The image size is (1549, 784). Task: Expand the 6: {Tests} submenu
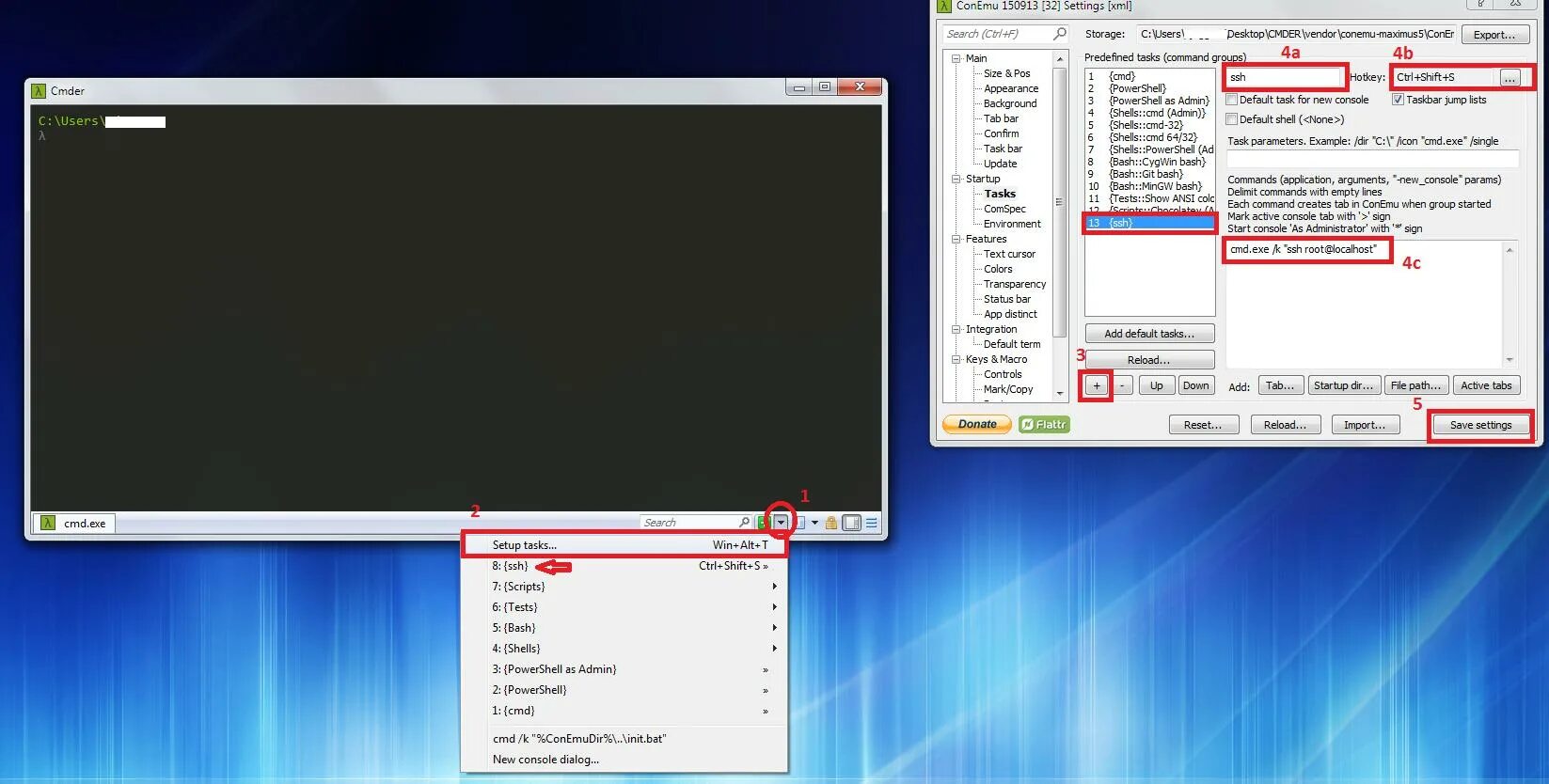[624, 607]
